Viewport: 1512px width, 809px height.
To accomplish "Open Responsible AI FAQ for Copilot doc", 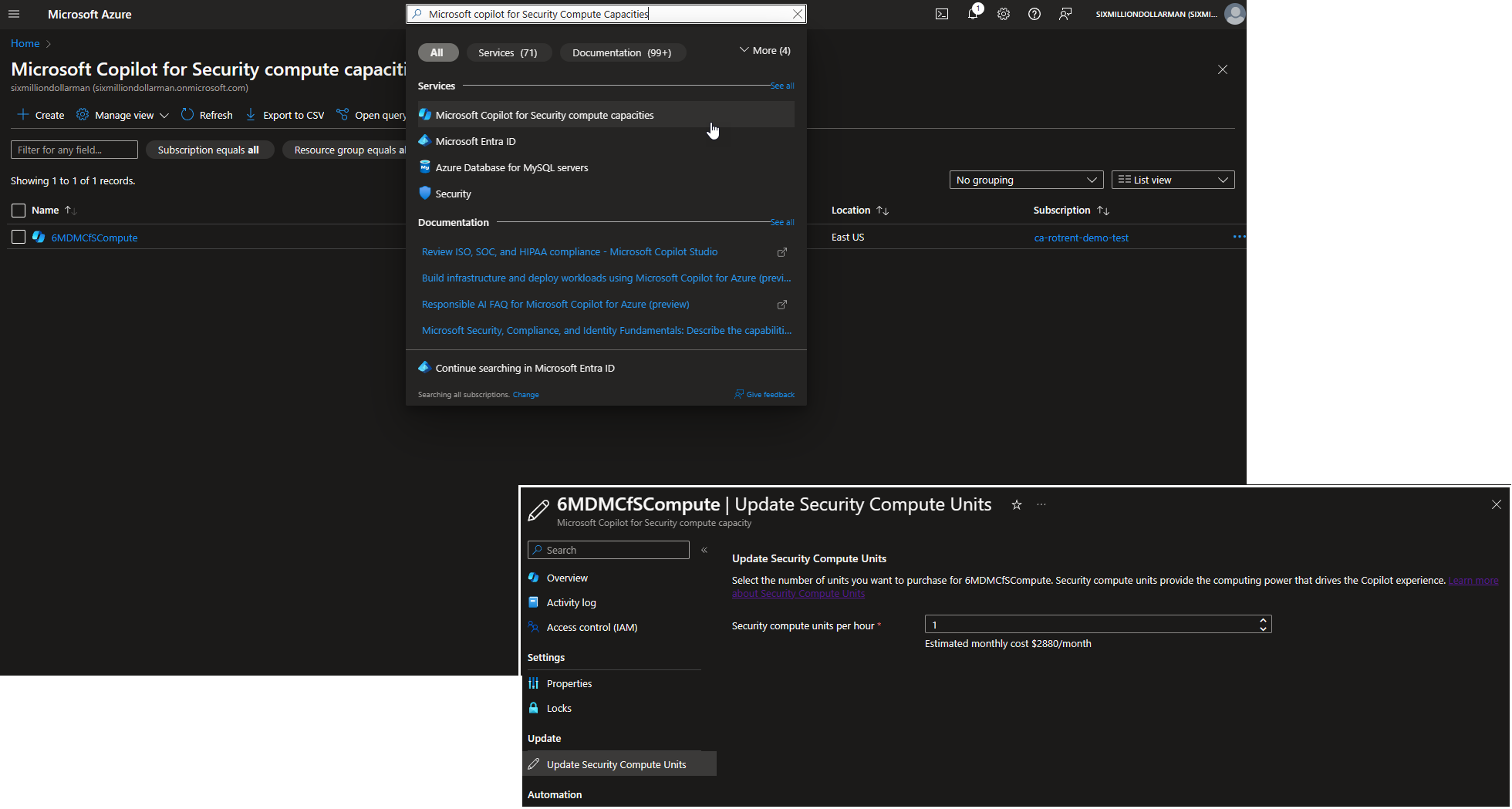I will pos(555,305).
